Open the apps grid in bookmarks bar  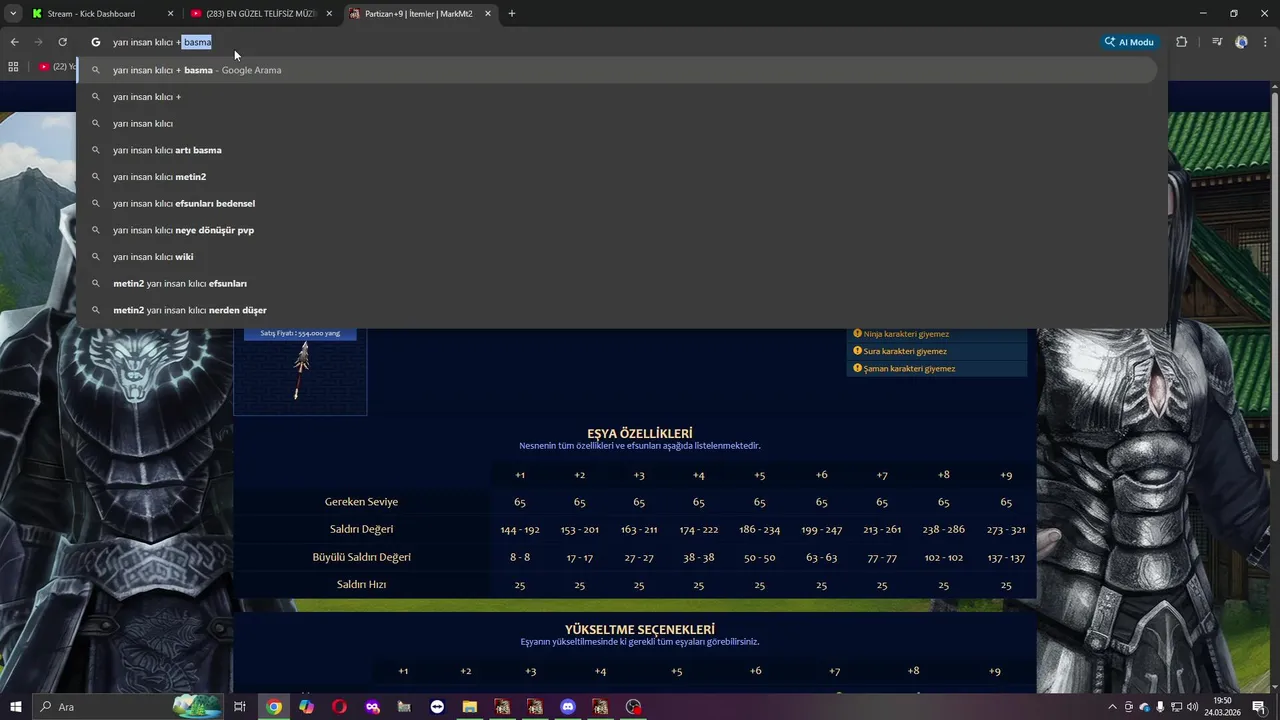[x=13, y=67]
